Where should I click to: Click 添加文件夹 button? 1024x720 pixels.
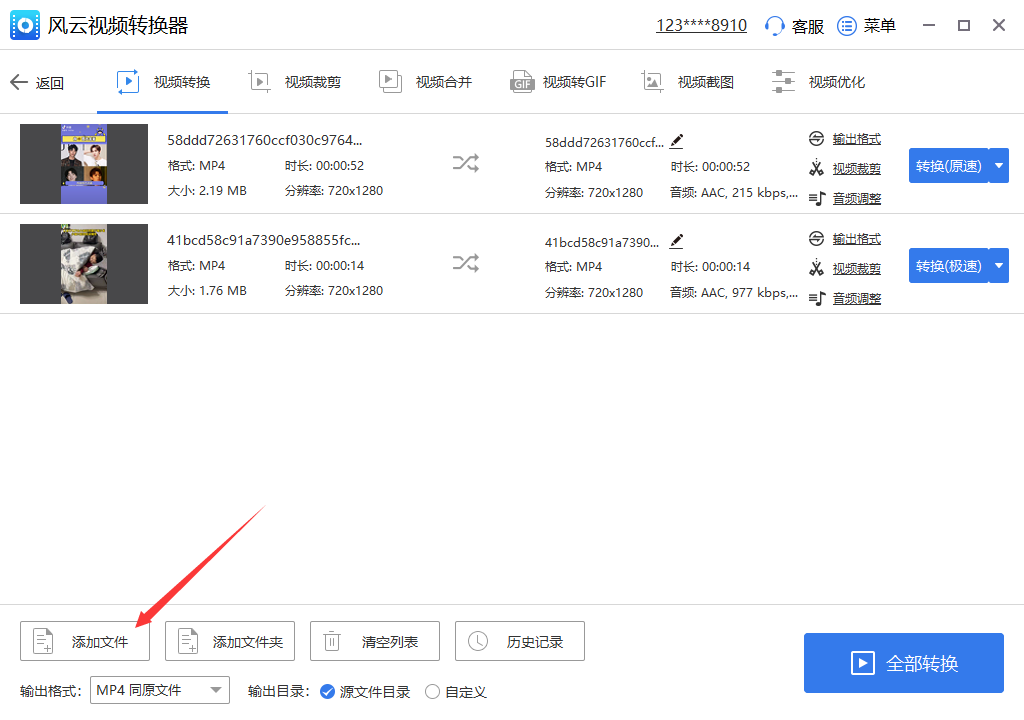tap(230, 641)
